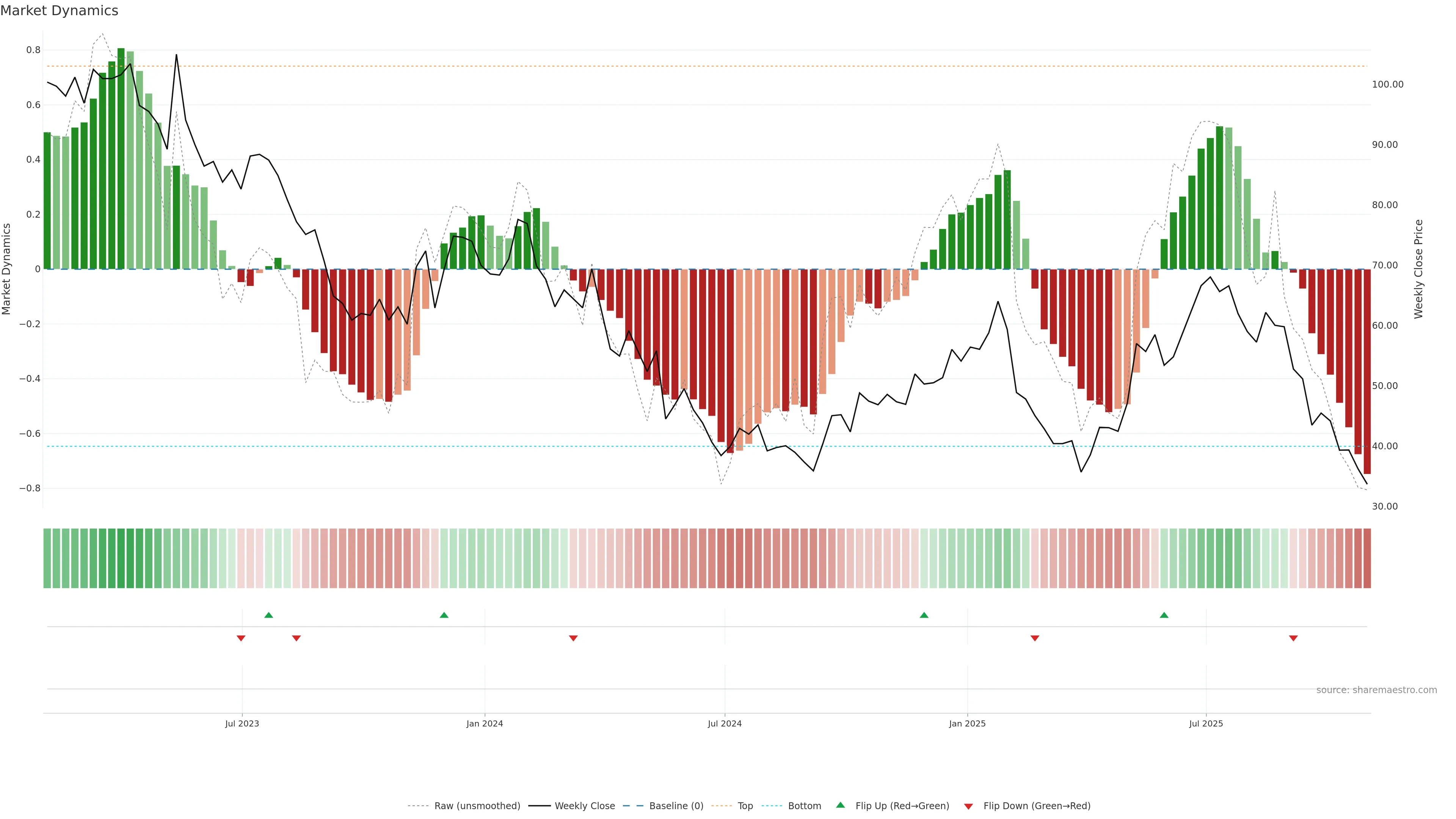Click the Bottom legend entry
This screenshot has width=1456, height=819.
[804, 806]
